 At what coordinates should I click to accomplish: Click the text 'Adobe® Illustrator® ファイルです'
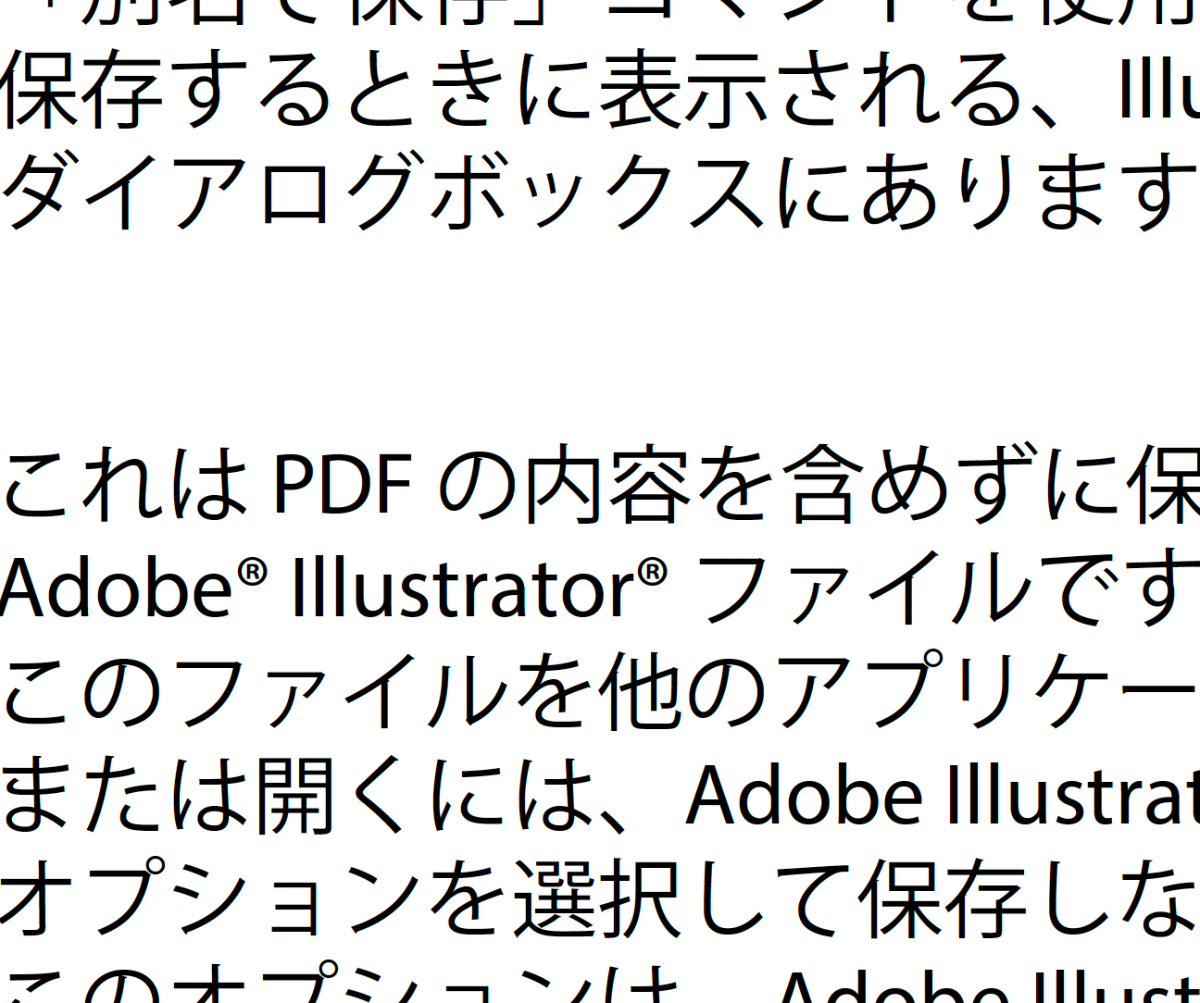600,590
